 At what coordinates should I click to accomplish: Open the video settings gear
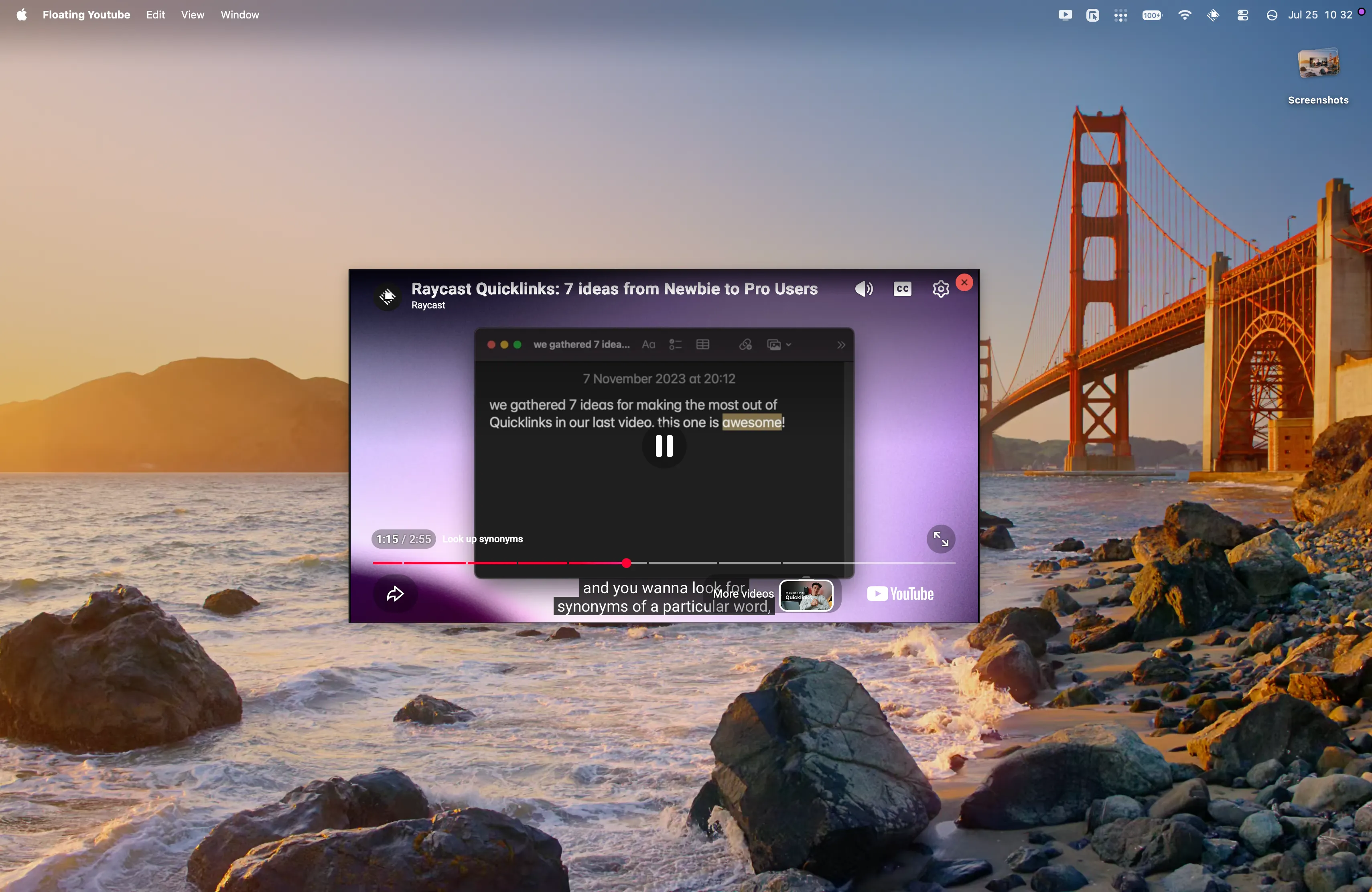pos(941,289)
